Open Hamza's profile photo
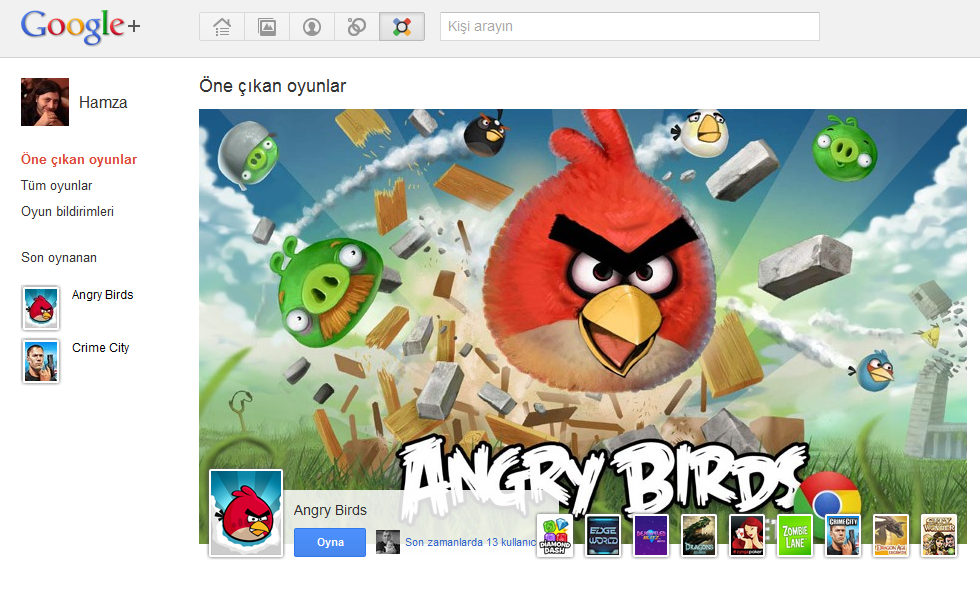 click(x=45, y=102)
